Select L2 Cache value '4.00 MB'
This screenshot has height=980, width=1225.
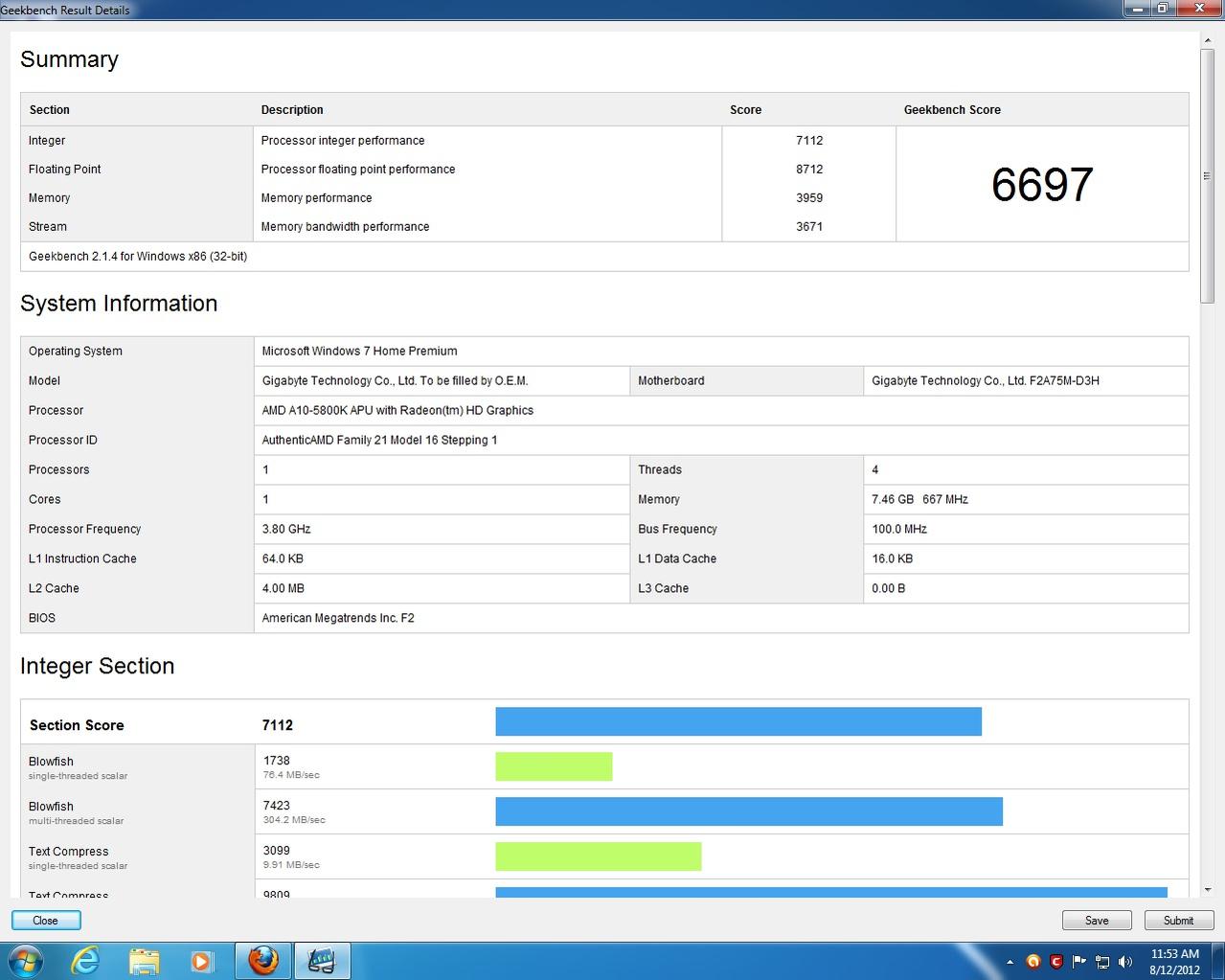pyautogui.click(x=284, y=588)
